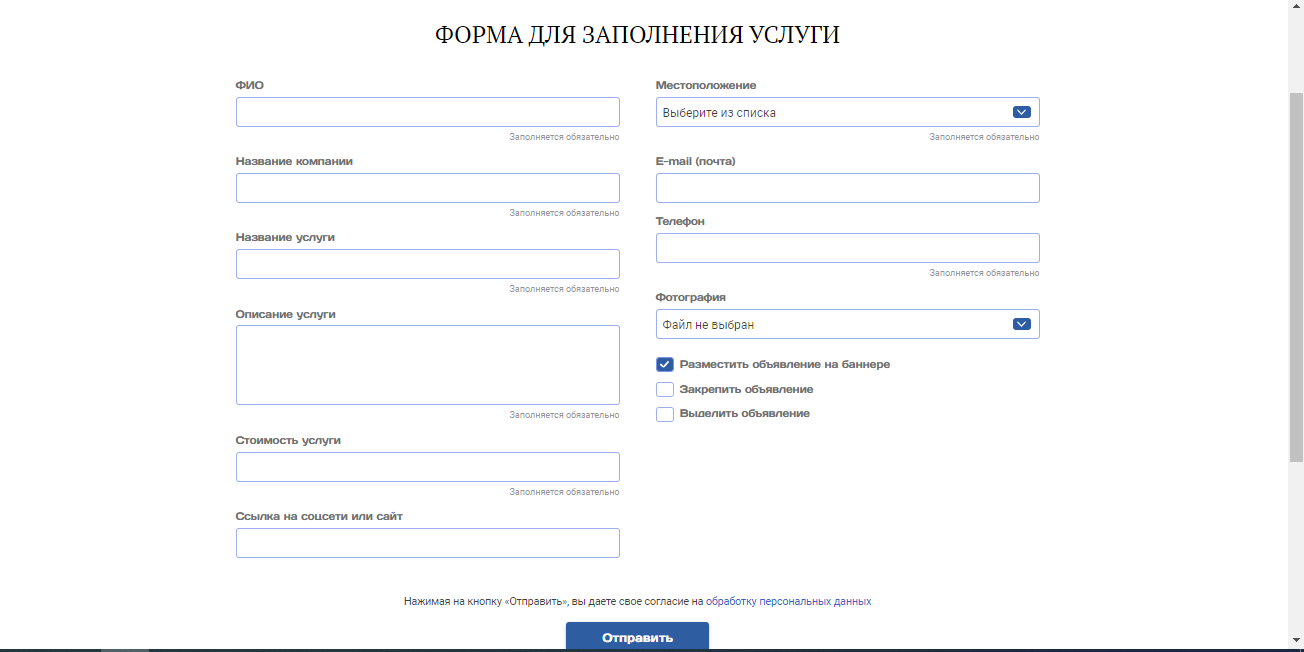Image resolution: width=1304 pixels, height=652 pixels.
Task: Focus the E-mail (почта) field
Action: tap(848, 188)
